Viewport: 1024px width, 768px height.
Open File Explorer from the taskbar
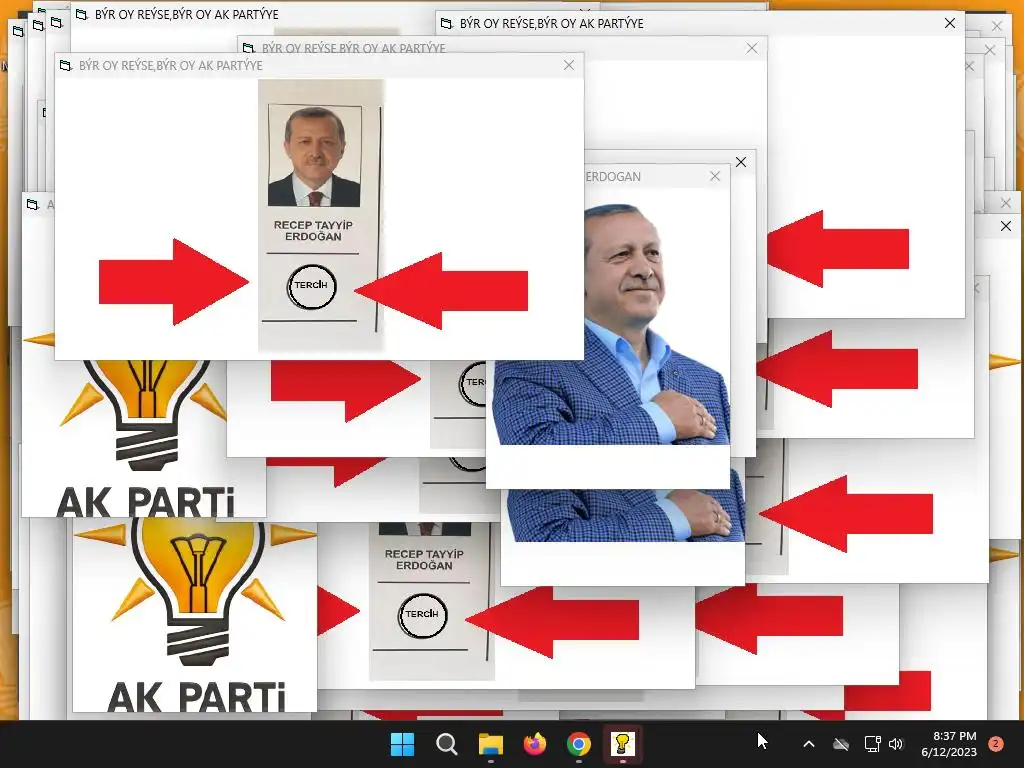[x=490, y=744]
